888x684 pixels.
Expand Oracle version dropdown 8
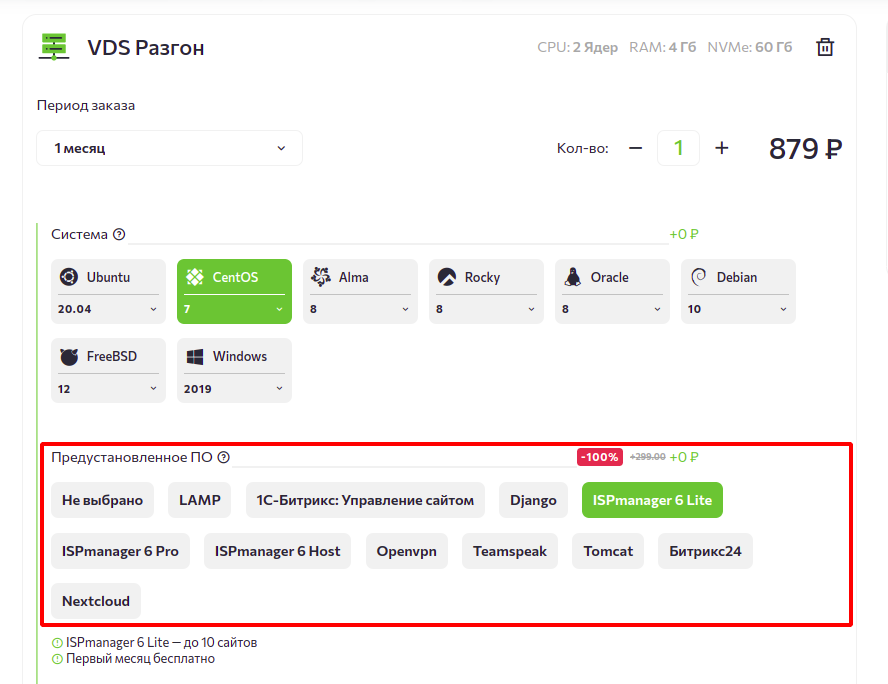point(612,309)
